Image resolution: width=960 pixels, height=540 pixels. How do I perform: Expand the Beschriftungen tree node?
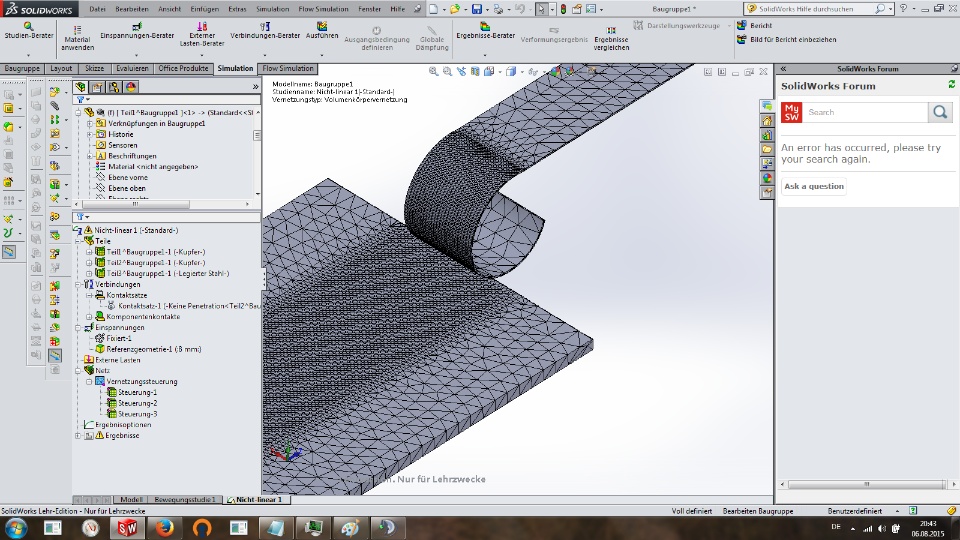coord(89,156)
